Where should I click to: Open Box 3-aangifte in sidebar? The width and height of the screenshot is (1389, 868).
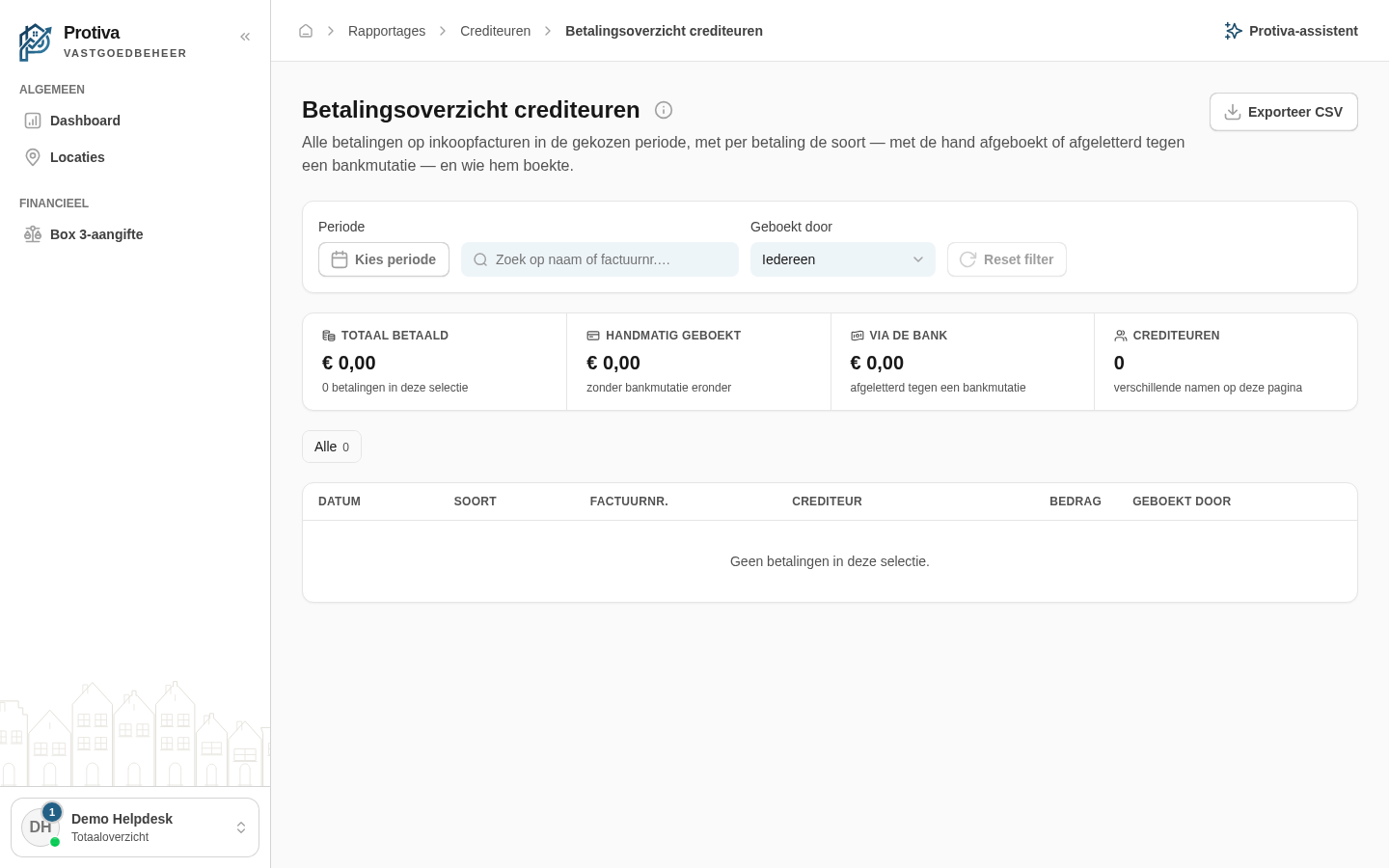[x=135, y=234]
